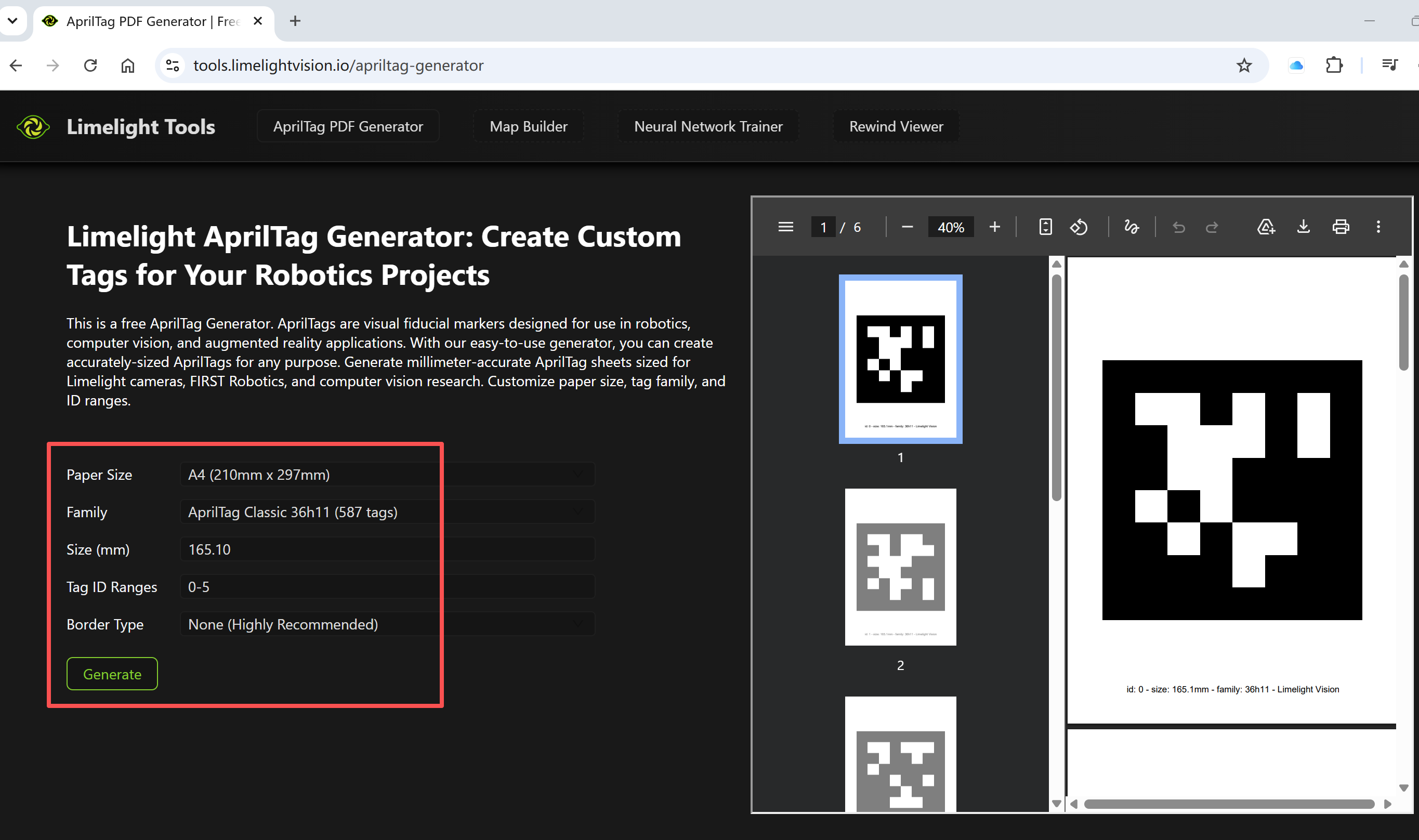Go to the browser home page
Screen dimensions: 1419x840
pyautogui.click(x=128, y=65)
